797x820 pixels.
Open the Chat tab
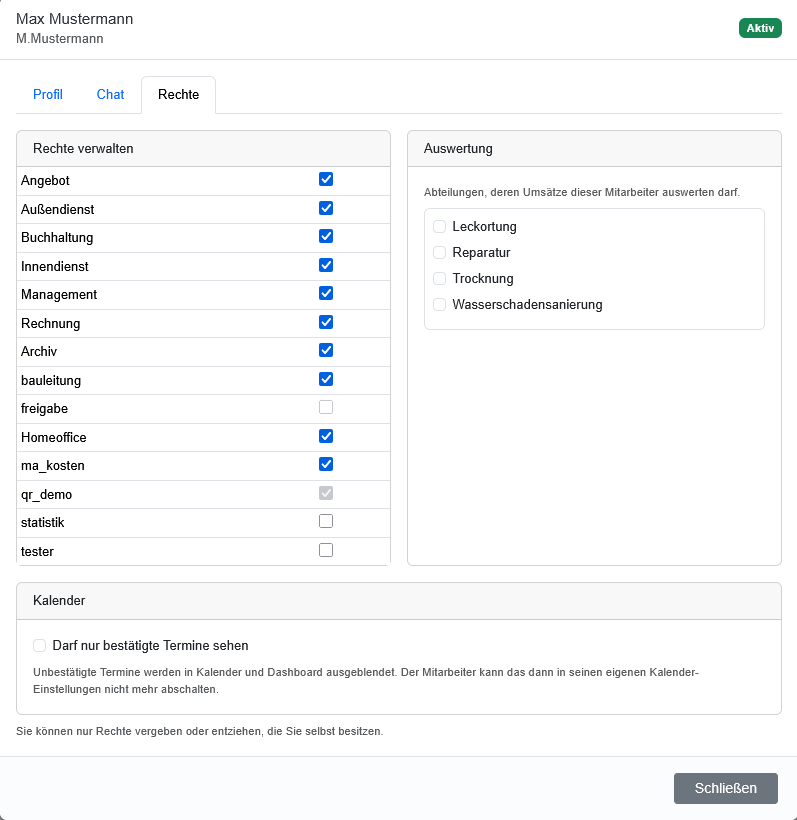click(x=110, y=95)
